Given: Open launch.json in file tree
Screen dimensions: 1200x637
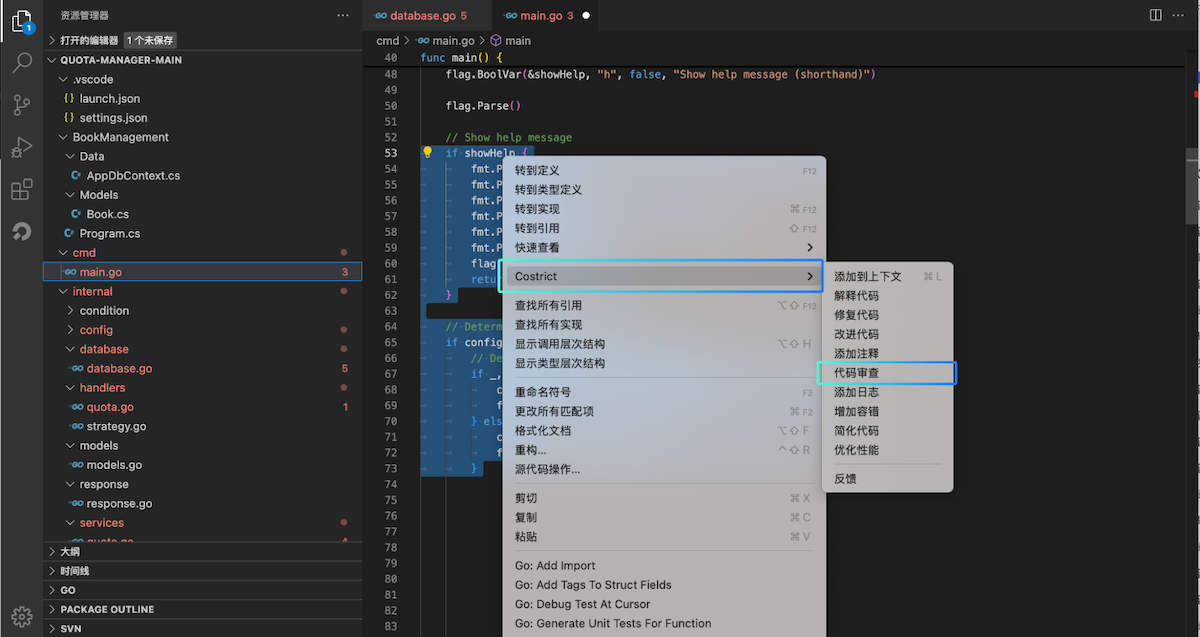Looking at the screenshot, I should click(109, 99).
